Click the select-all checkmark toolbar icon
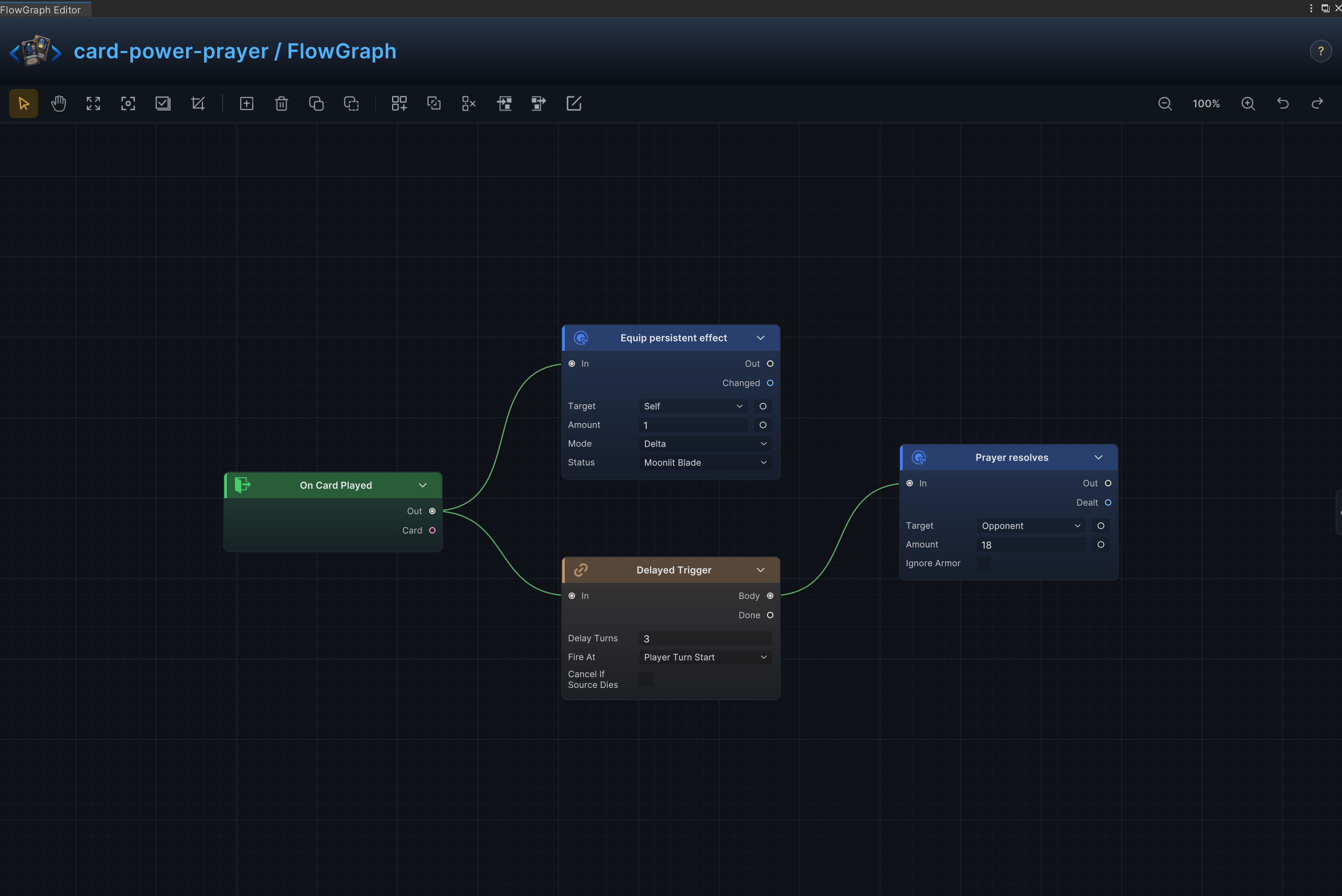Image resolution: width=1342 pixels, height=896 pixels. 163,103
